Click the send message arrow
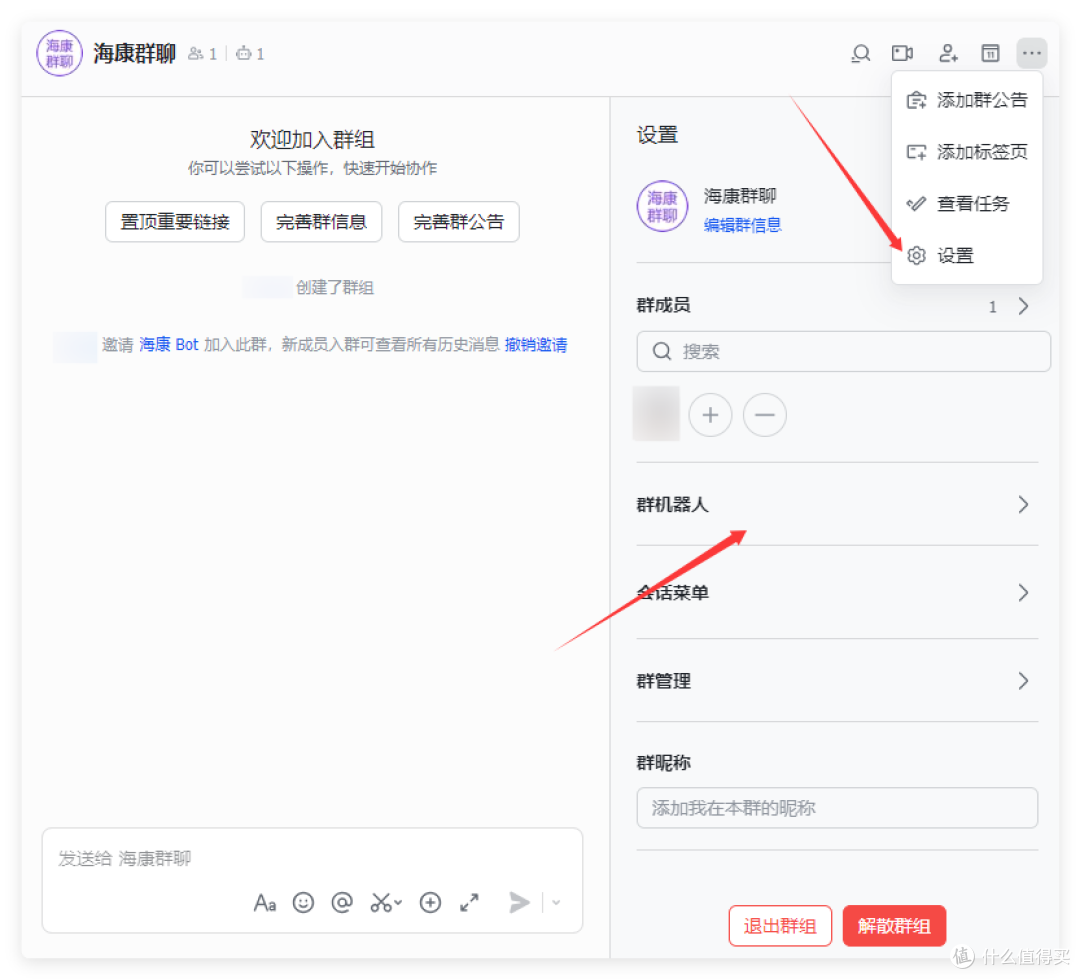 519,902
